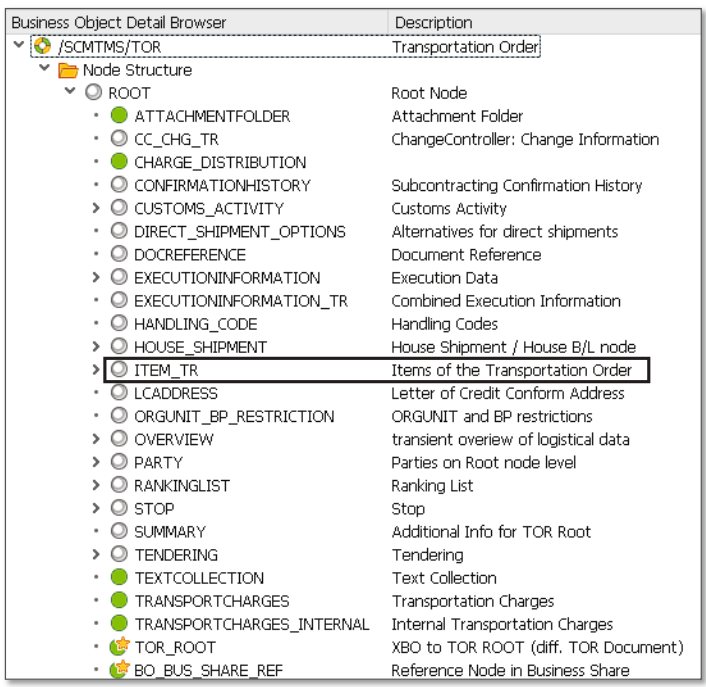Expand the ITEM_TR node
706x687 pixels.
point(96,370)
